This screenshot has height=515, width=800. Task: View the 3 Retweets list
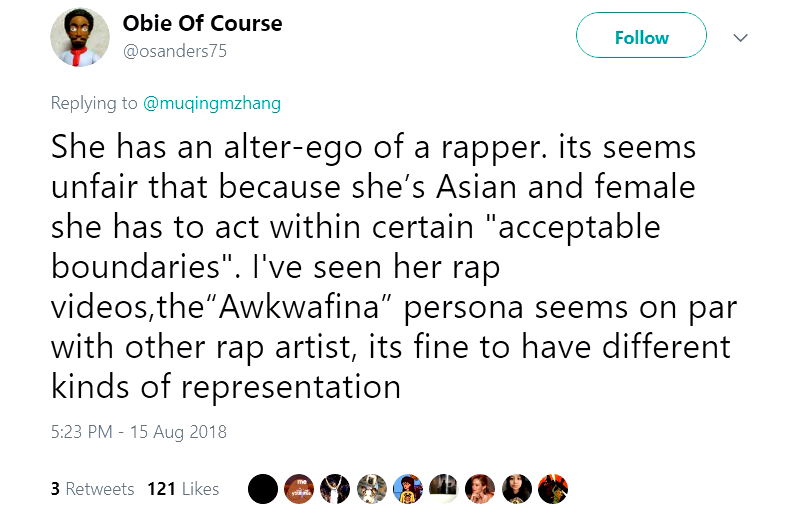click(92, 489)
